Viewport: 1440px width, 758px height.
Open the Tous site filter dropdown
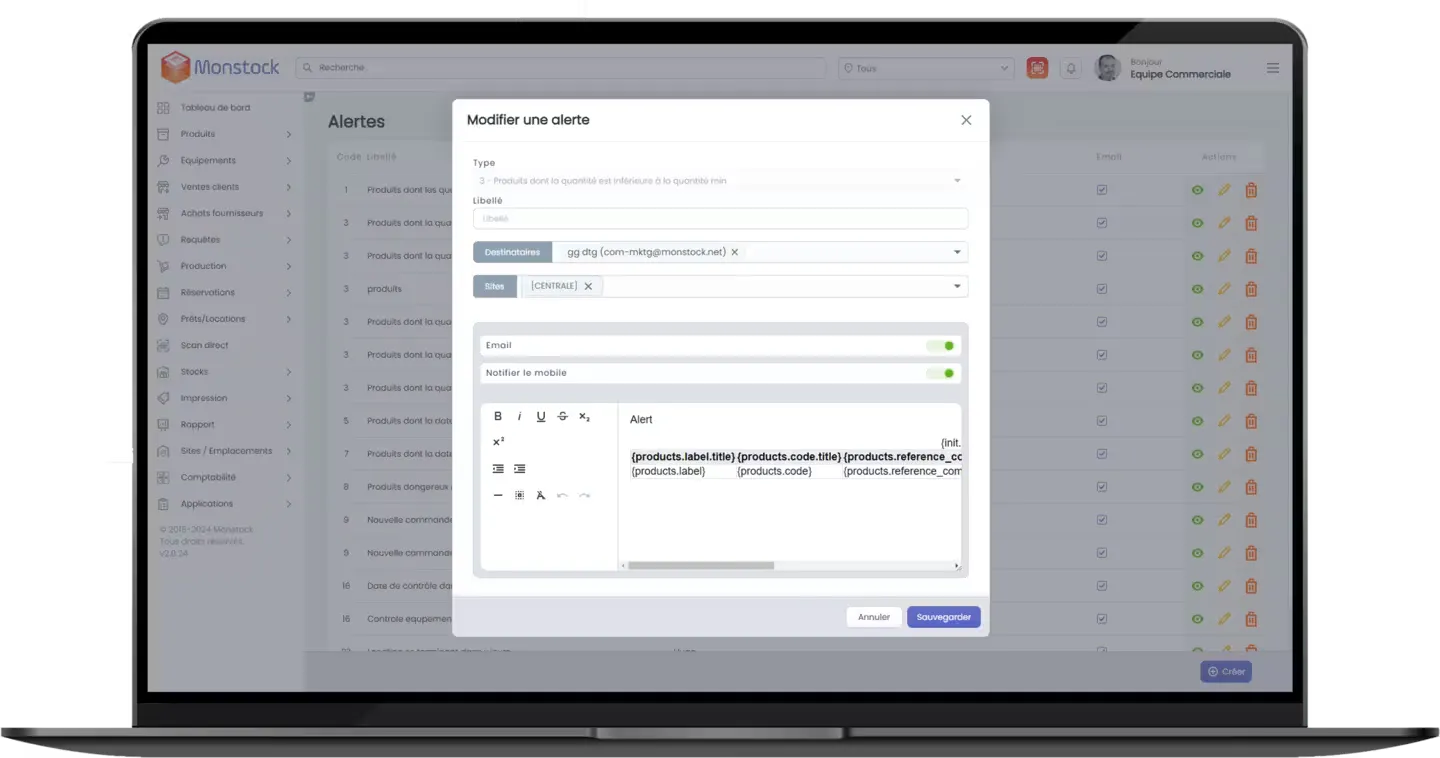[x=925, y=68]
